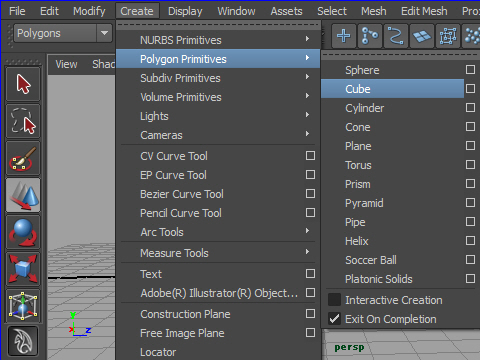Open Adobe Illustrator Object options box
Screen dimensions: 480x360
coord(310,293)
